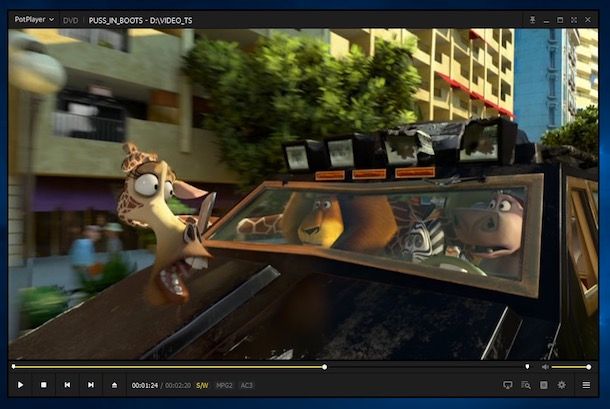Screen dimensions: 610x409
Task: Open the playlist hamburger menu icon
Action: click(x=586, y=385)
